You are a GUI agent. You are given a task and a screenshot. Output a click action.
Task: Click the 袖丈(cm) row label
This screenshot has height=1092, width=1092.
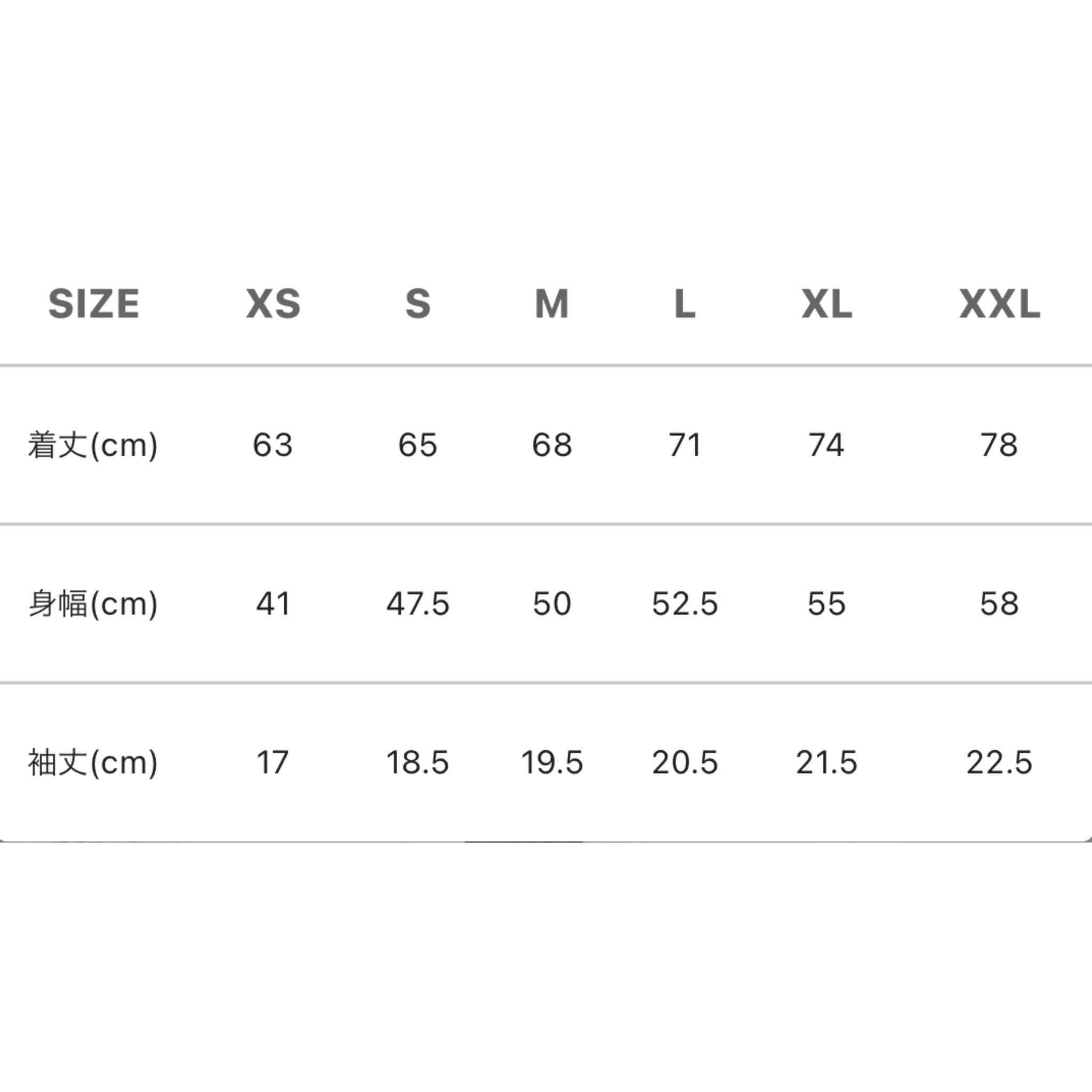pos(93,762)
